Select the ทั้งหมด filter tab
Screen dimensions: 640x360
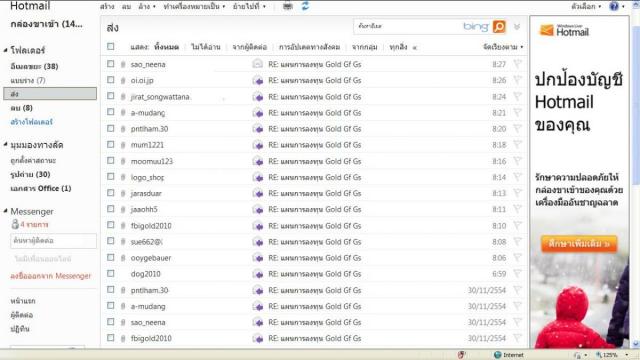pos(167,47)
